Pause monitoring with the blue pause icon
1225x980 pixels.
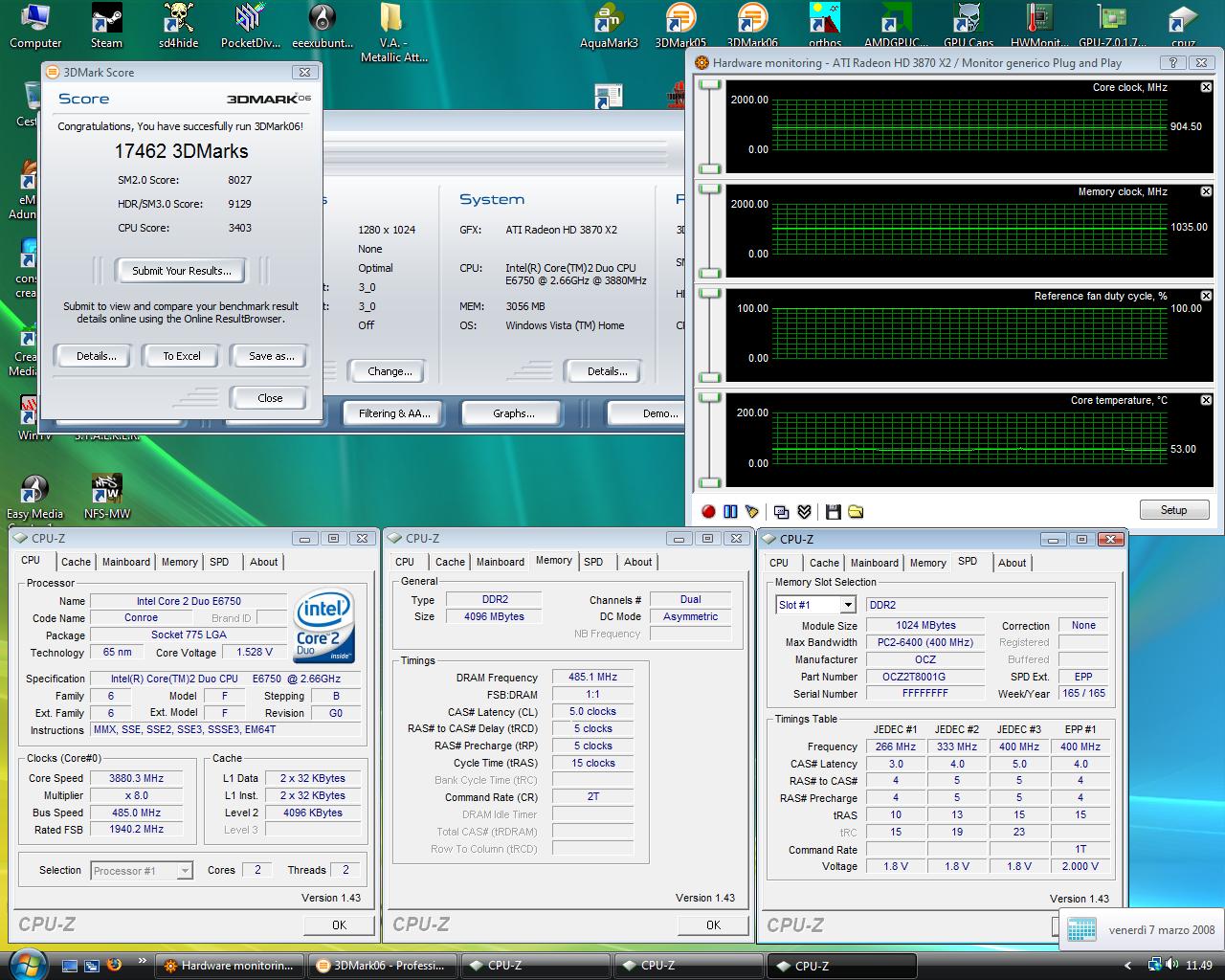coord(730,511)
